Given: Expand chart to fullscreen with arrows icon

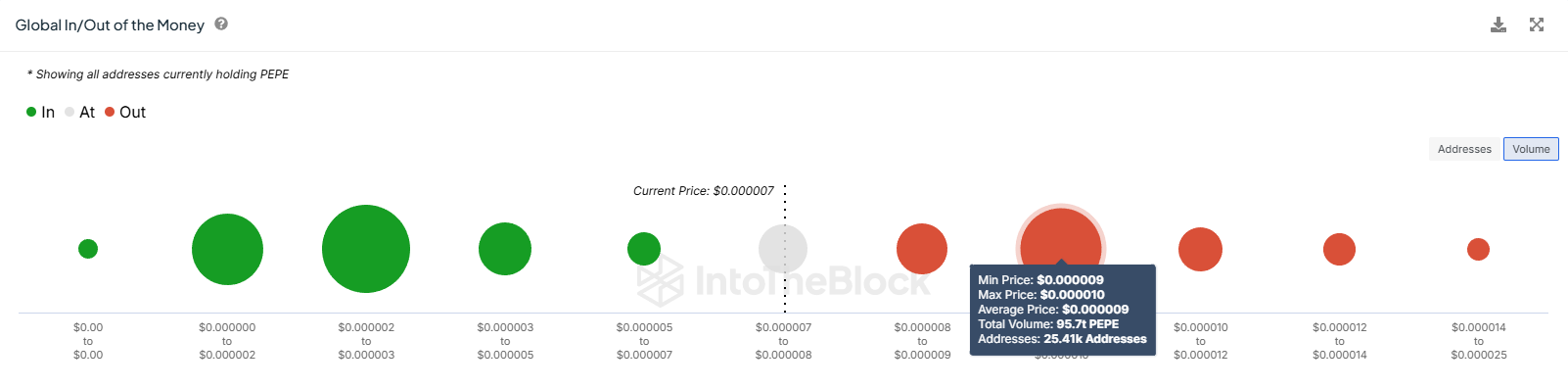Looking at the screenshot, I should click(1537, 24).
